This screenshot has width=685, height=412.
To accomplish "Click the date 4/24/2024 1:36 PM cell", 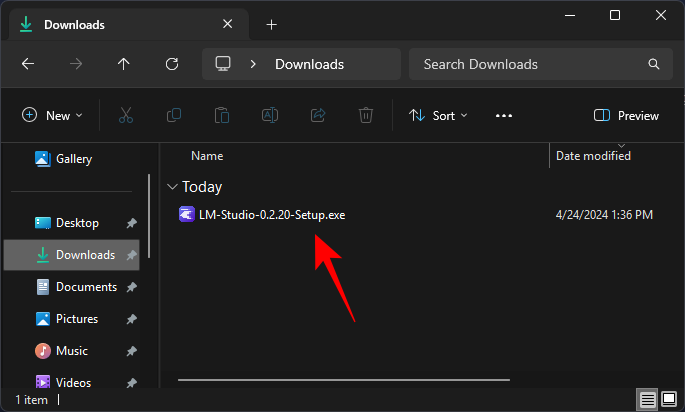I will [604, 215].
